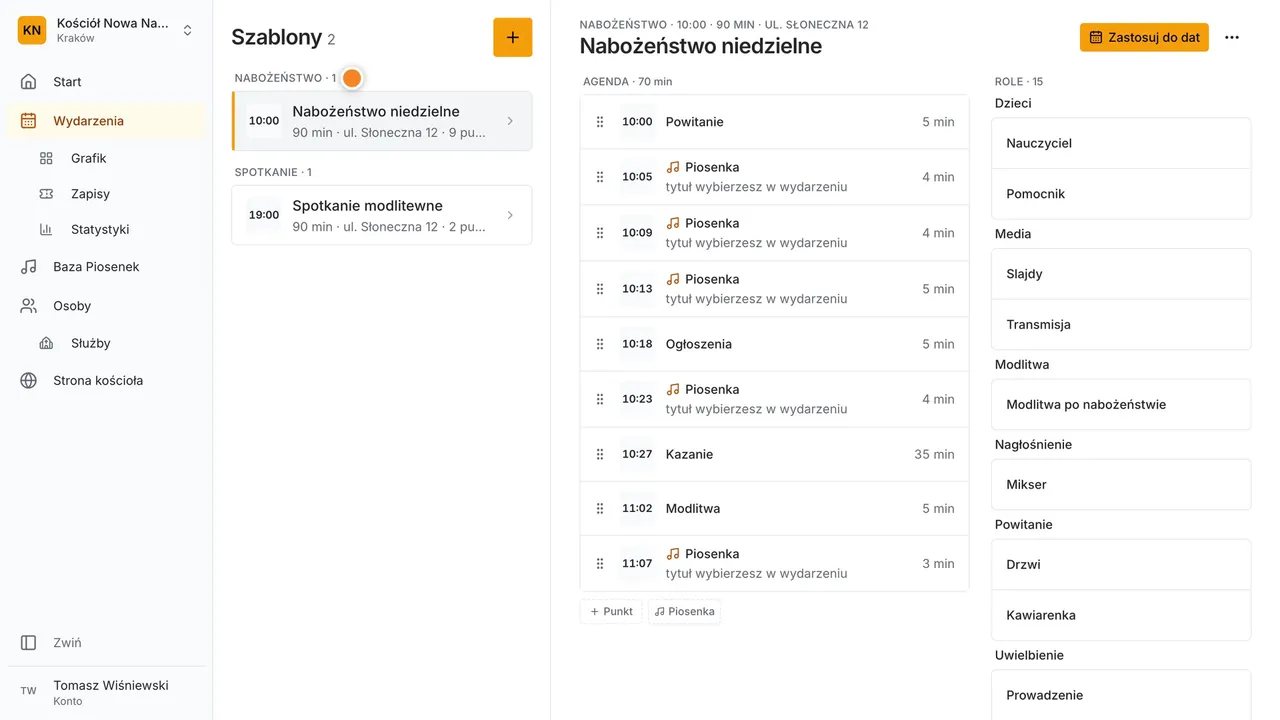Select the Transmisja role
The height and width of the screenshot is (720, 1280).
coord(1121,325)
